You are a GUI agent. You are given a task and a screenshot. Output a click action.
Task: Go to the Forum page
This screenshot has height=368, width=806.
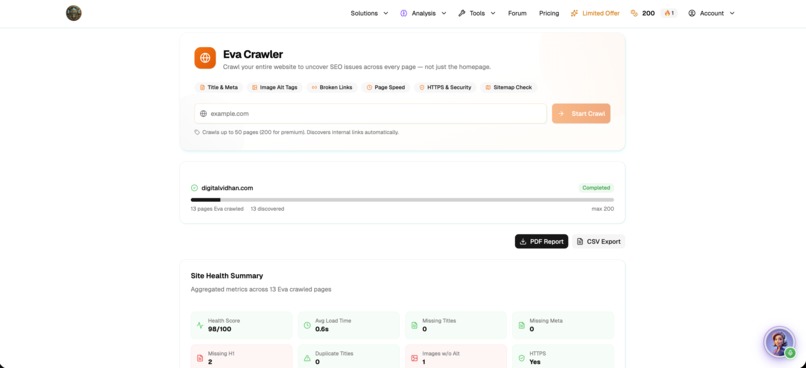(517, 13)
